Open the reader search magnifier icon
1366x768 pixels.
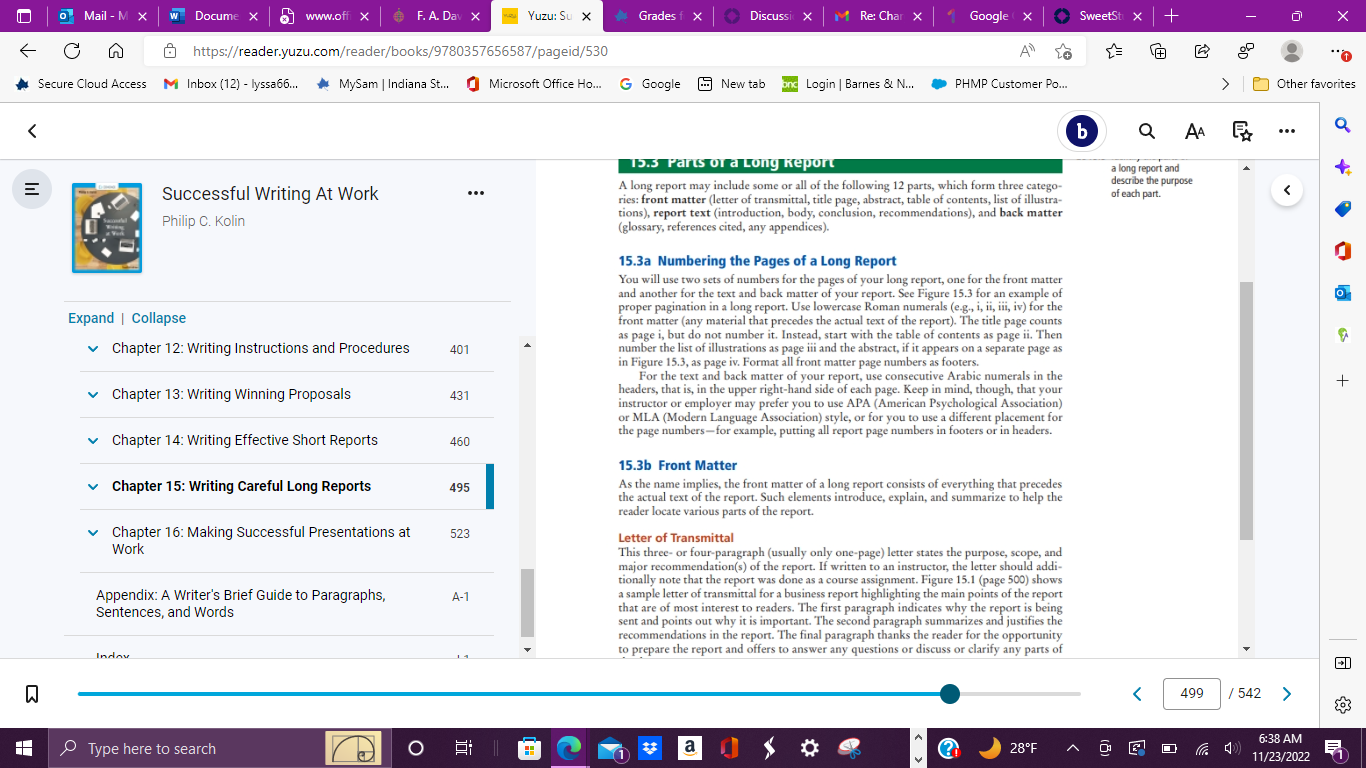coord(1147,131)
